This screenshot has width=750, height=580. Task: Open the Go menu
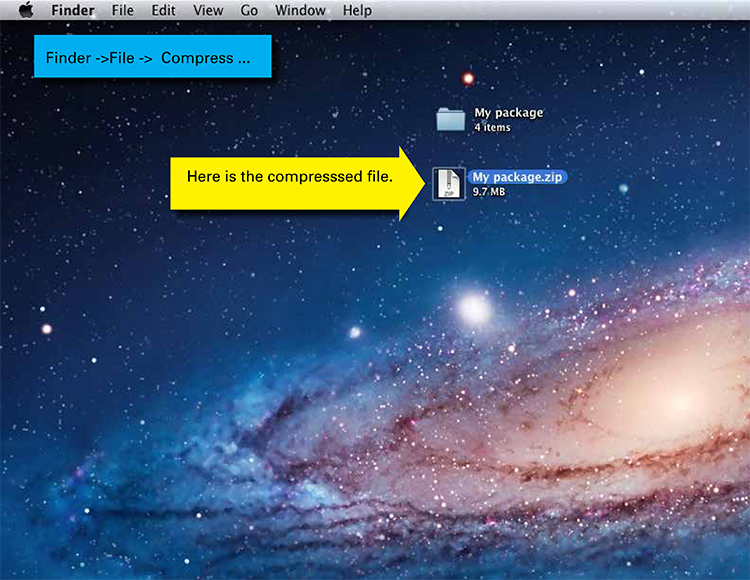(x=249, y=10)
